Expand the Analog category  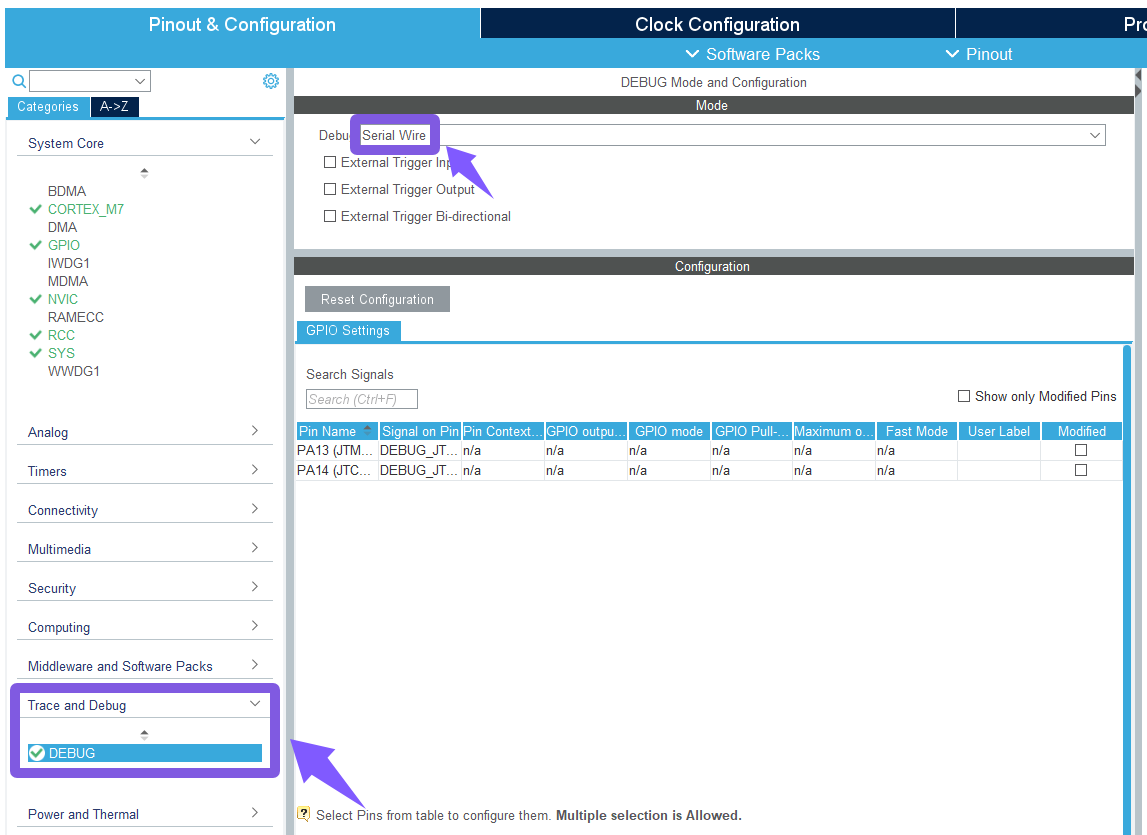[x=255, y=430]
